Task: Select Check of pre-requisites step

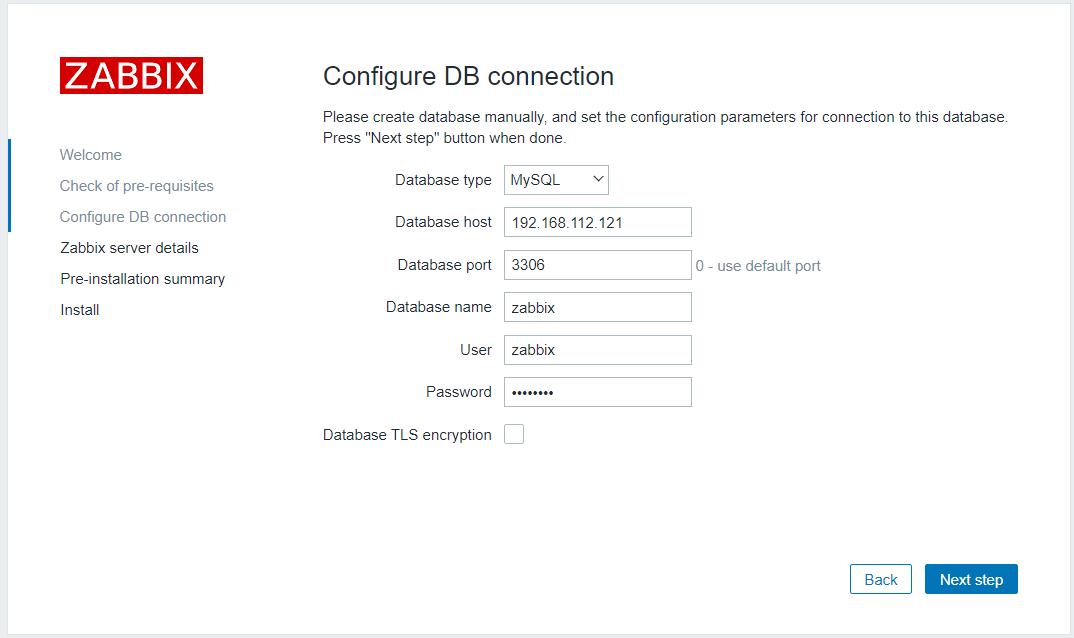Action: coord(137,186)
